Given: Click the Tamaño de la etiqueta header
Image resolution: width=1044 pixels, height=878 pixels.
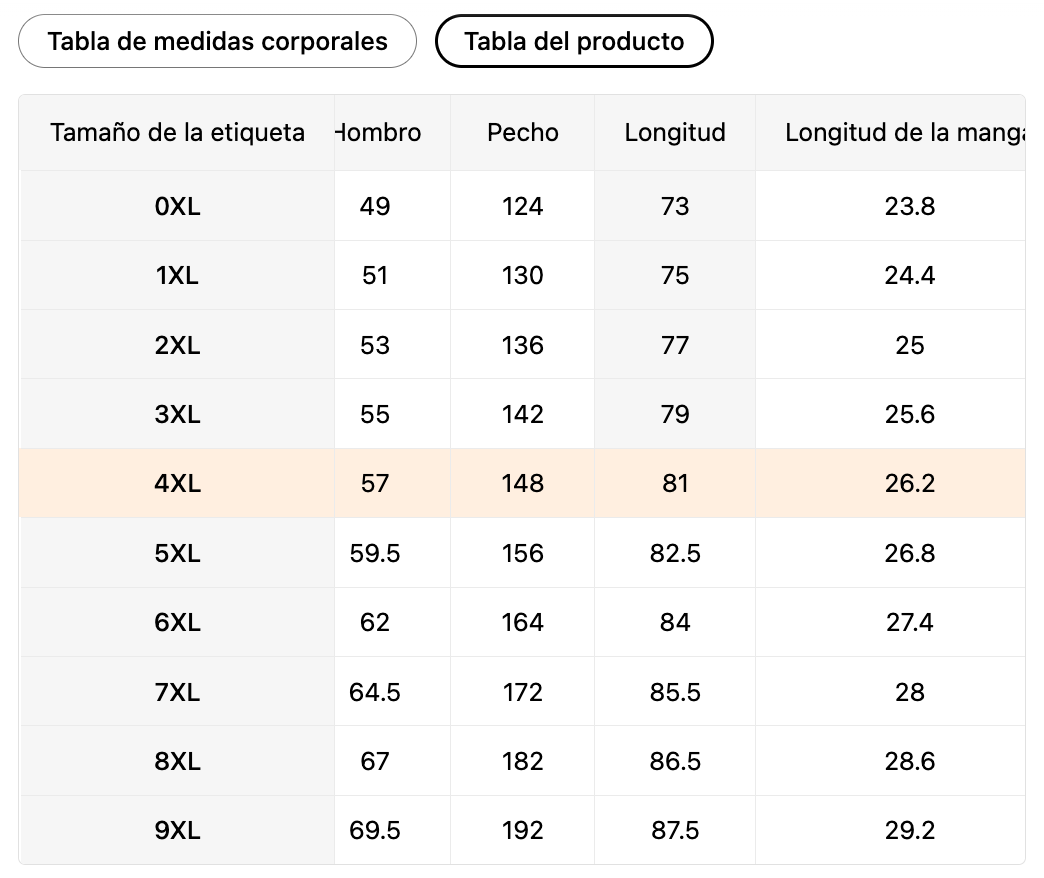Looking at the screenshot, I should (x=177, y=133).
